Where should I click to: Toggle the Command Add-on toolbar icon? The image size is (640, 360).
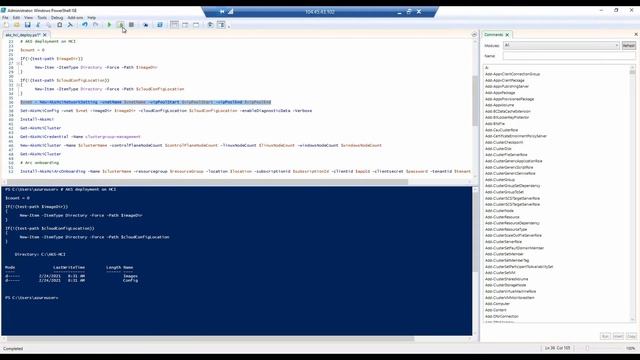(221, 25)
